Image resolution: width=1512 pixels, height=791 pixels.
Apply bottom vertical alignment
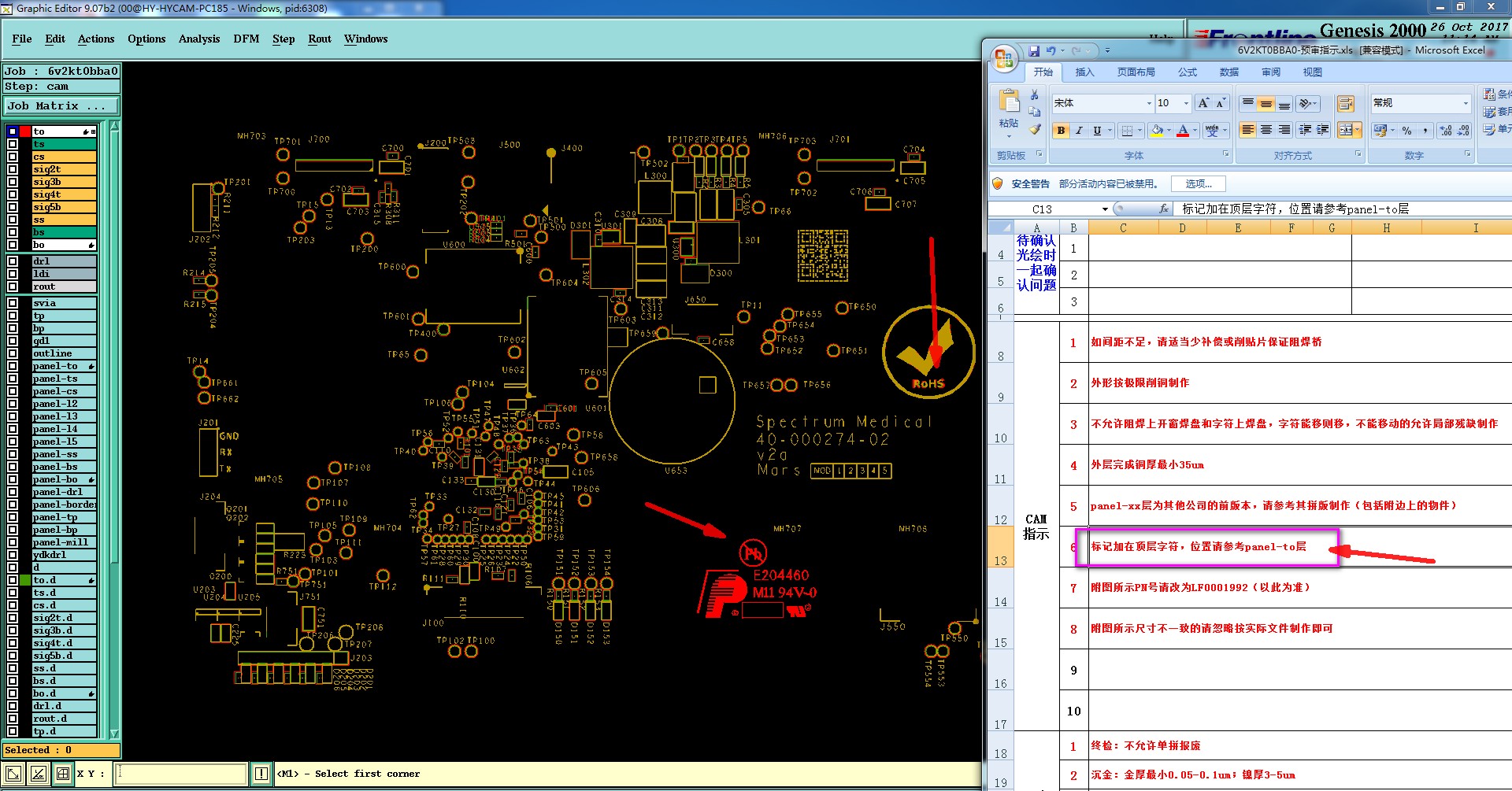tap(1284, 103)
